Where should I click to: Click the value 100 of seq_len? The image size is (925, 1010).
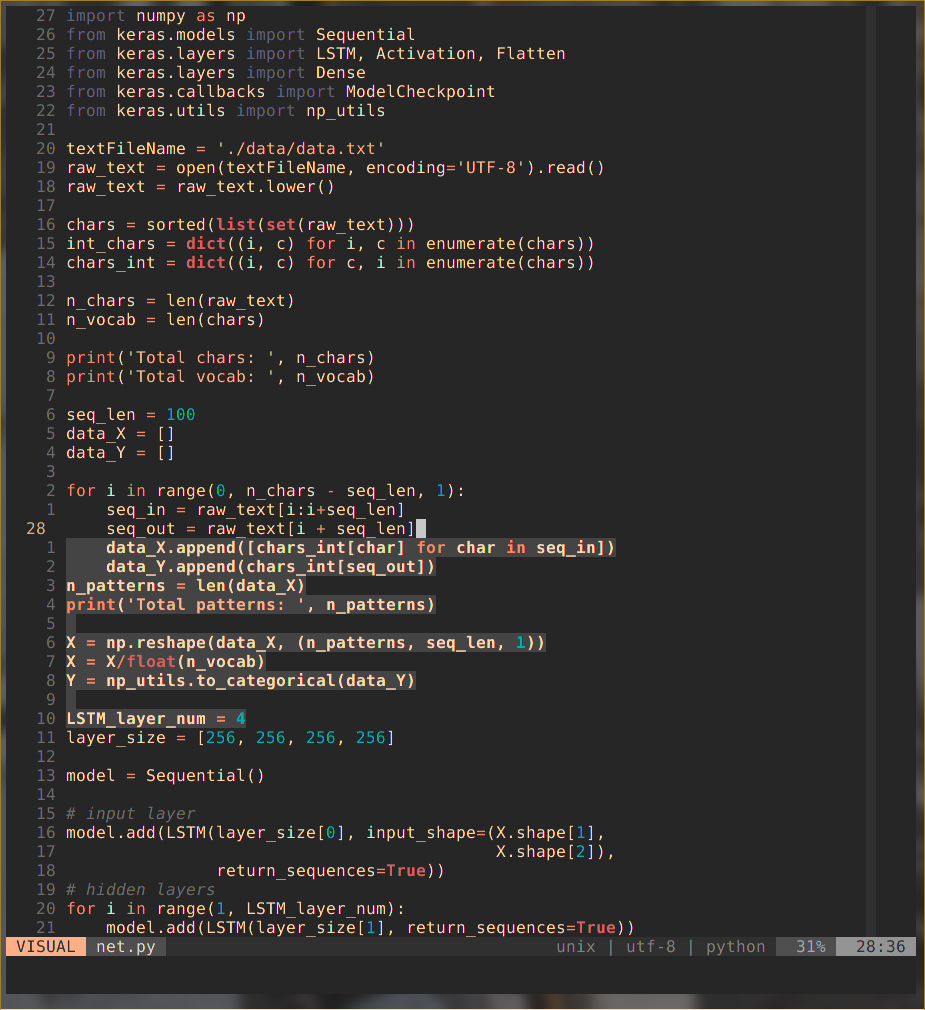point(180,415)
